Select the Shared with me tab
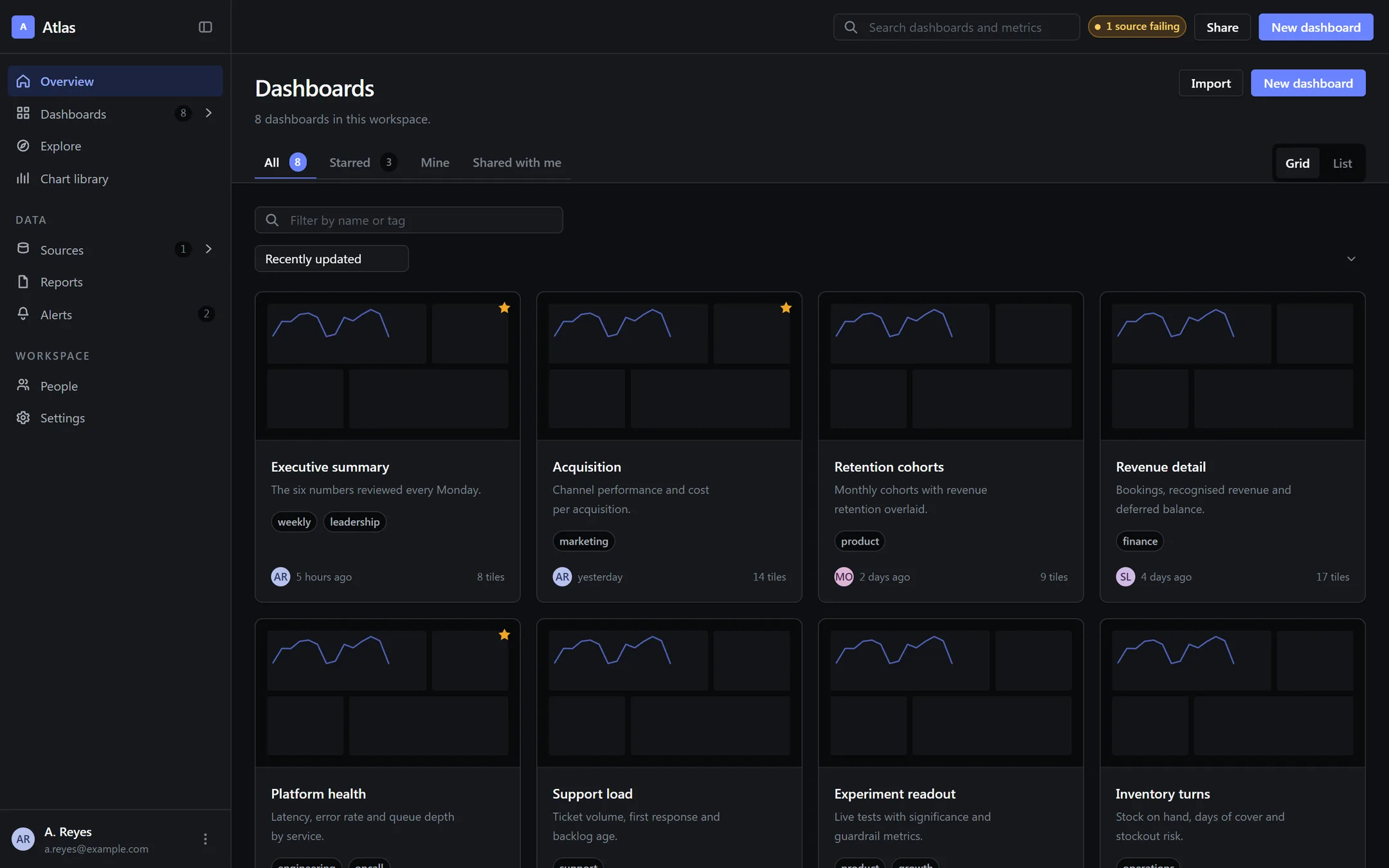Viewport: 1389px width, 868px height. [x=517, y=163]
